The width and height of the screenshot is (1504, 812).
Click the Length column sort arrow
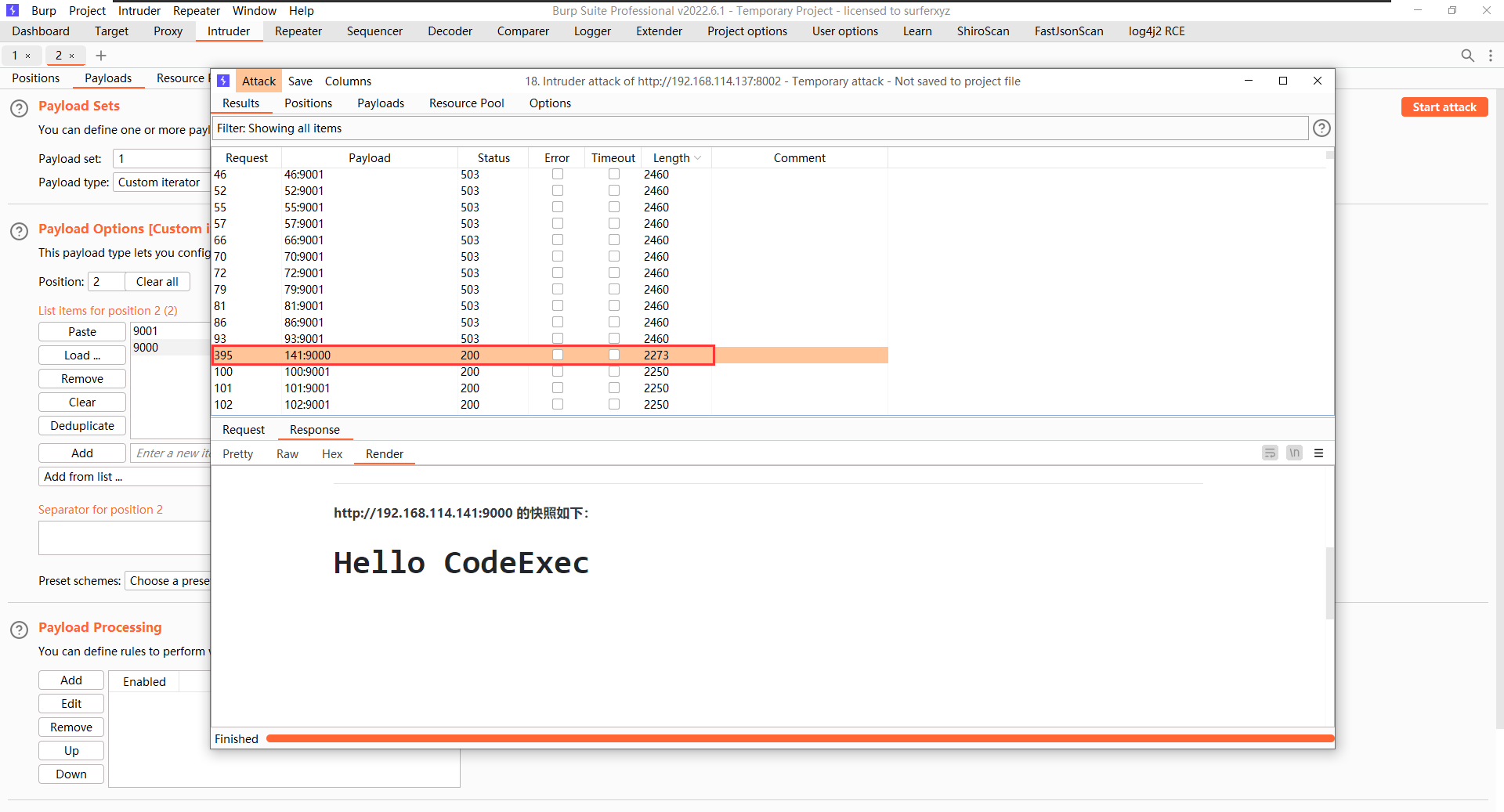pyautogui.click(x=698, y=158)
